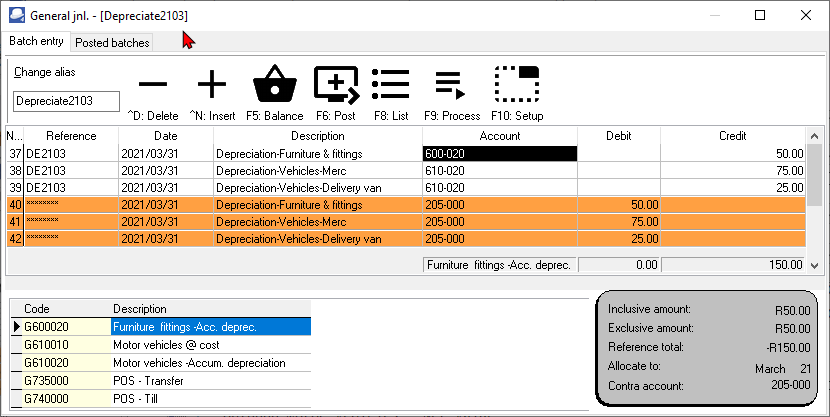Click orange row 41 Depreciation-Vehicles-Merc description
The width and height of the screenshot is (830, 417).
coord(318,222)
